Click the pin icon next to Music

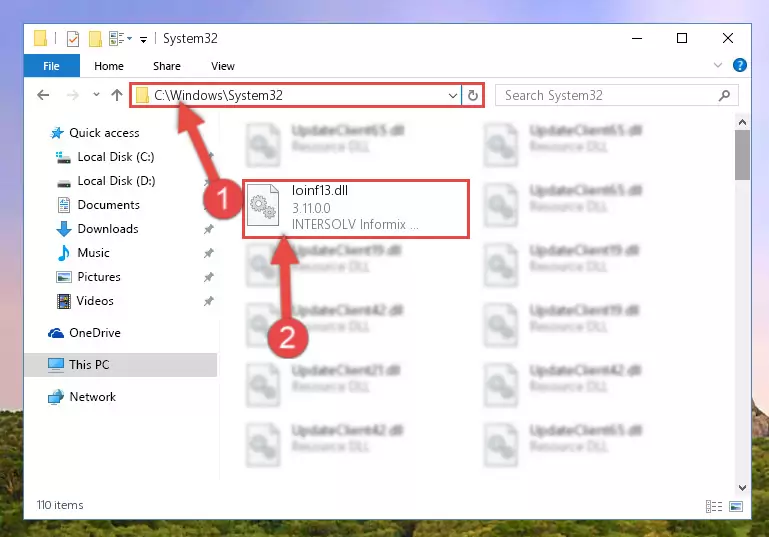coord(209,253)
